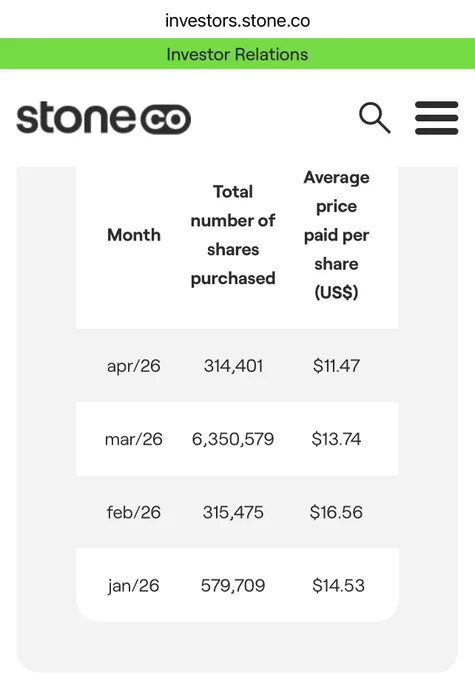Screen dimensions: 475x680
Task: Click the 579,709 shares value
Action: [x=233, y=585]
